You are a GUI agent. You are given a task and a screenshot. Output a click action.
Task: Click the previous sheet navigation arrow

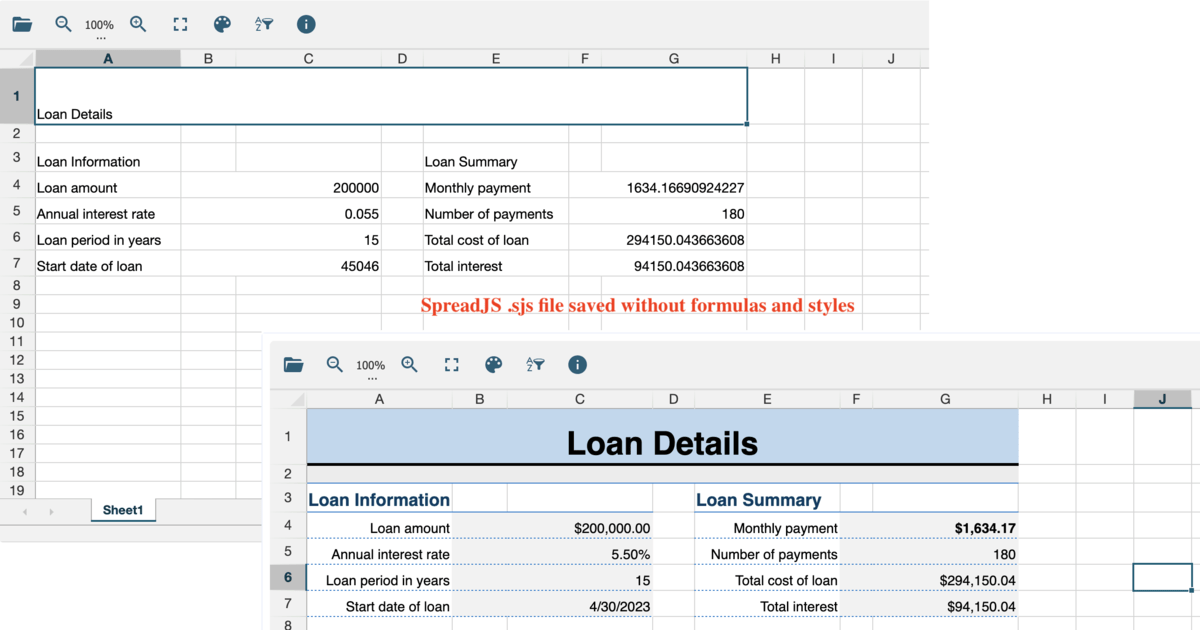[x=24, y=510]
